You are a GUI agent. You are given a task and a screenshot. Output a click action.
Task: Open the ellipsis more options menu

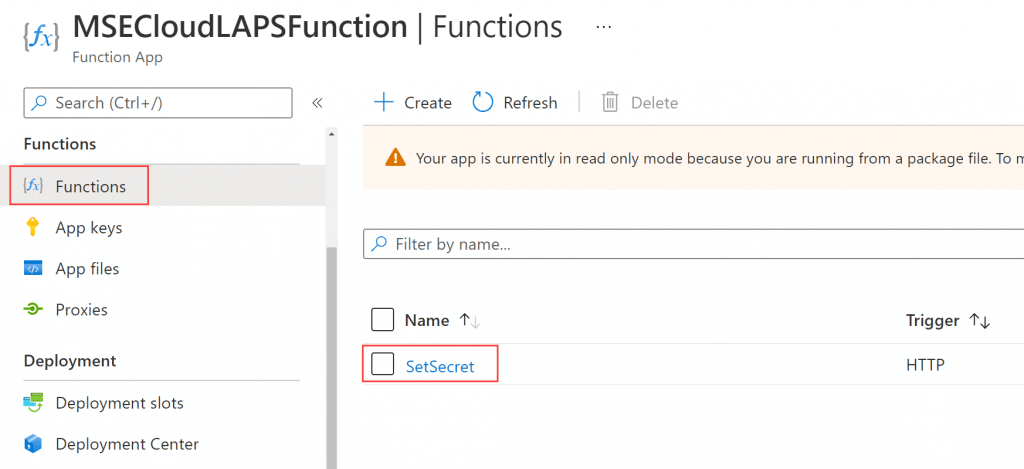click(x=604, y=27)
